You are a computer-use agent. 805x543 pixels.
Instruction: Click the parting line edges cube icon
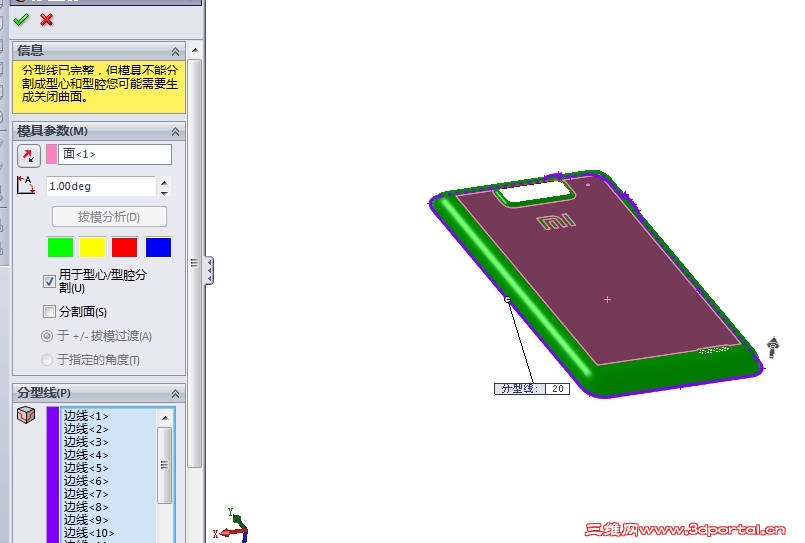point(26,415)
